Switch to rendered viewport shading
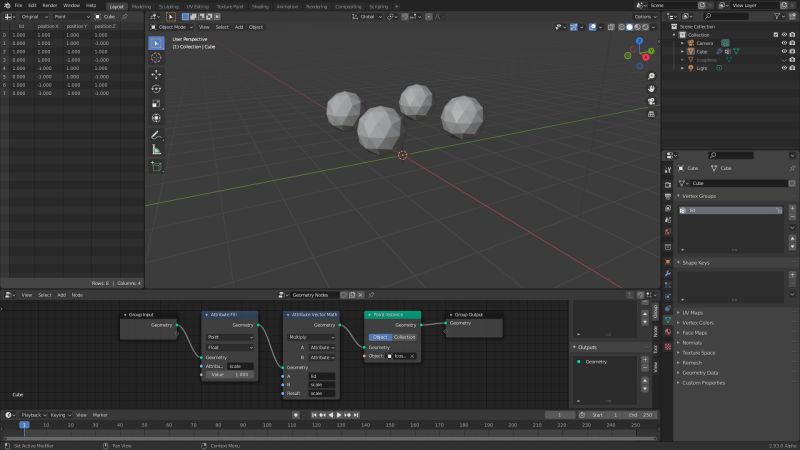The image size is (800, 450). (645, 27)
